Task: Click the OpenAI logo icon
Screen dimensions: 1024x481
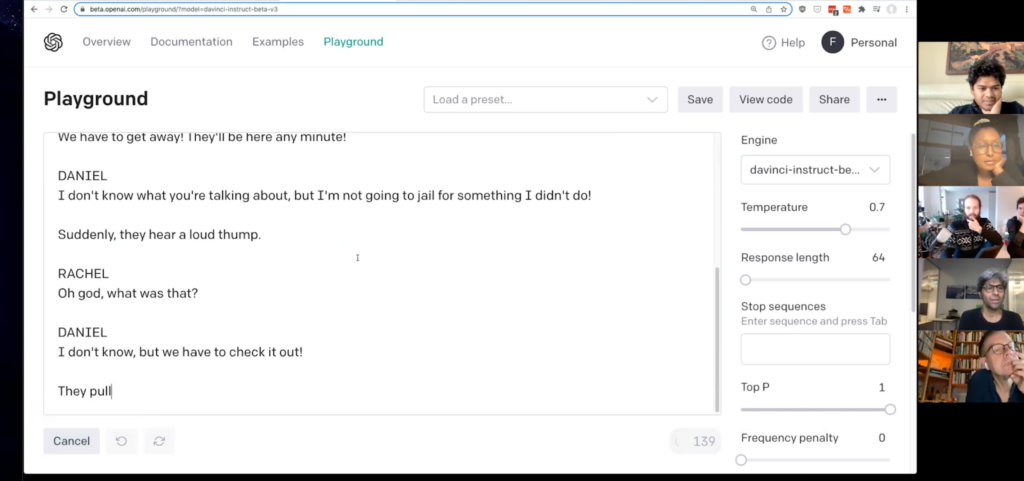Action: coord(53,42)
